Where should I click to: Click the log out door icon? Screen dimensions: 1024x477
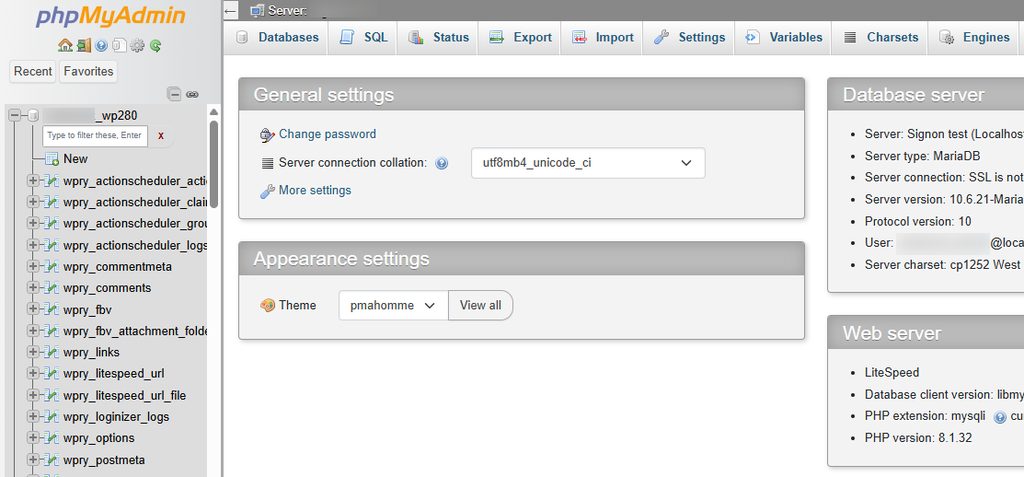[83, 45]
